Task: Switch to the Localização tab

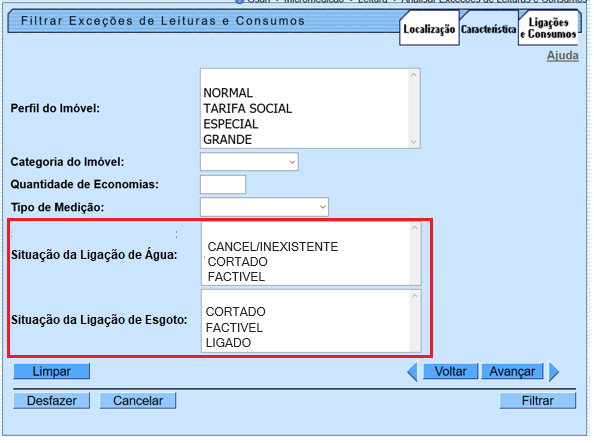Action: 429,29
